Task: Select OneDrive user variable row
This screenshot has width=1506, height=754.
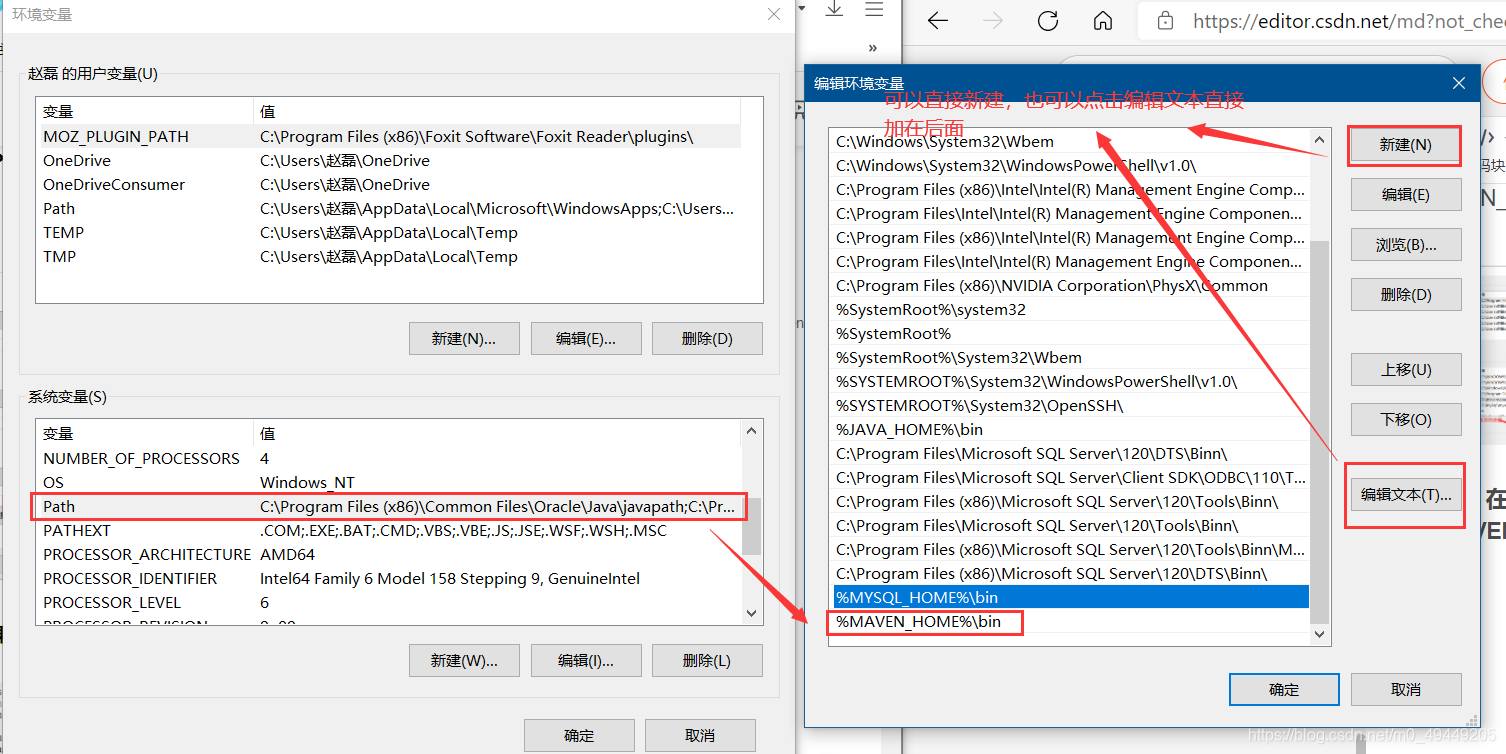Action: click(390, 161)
